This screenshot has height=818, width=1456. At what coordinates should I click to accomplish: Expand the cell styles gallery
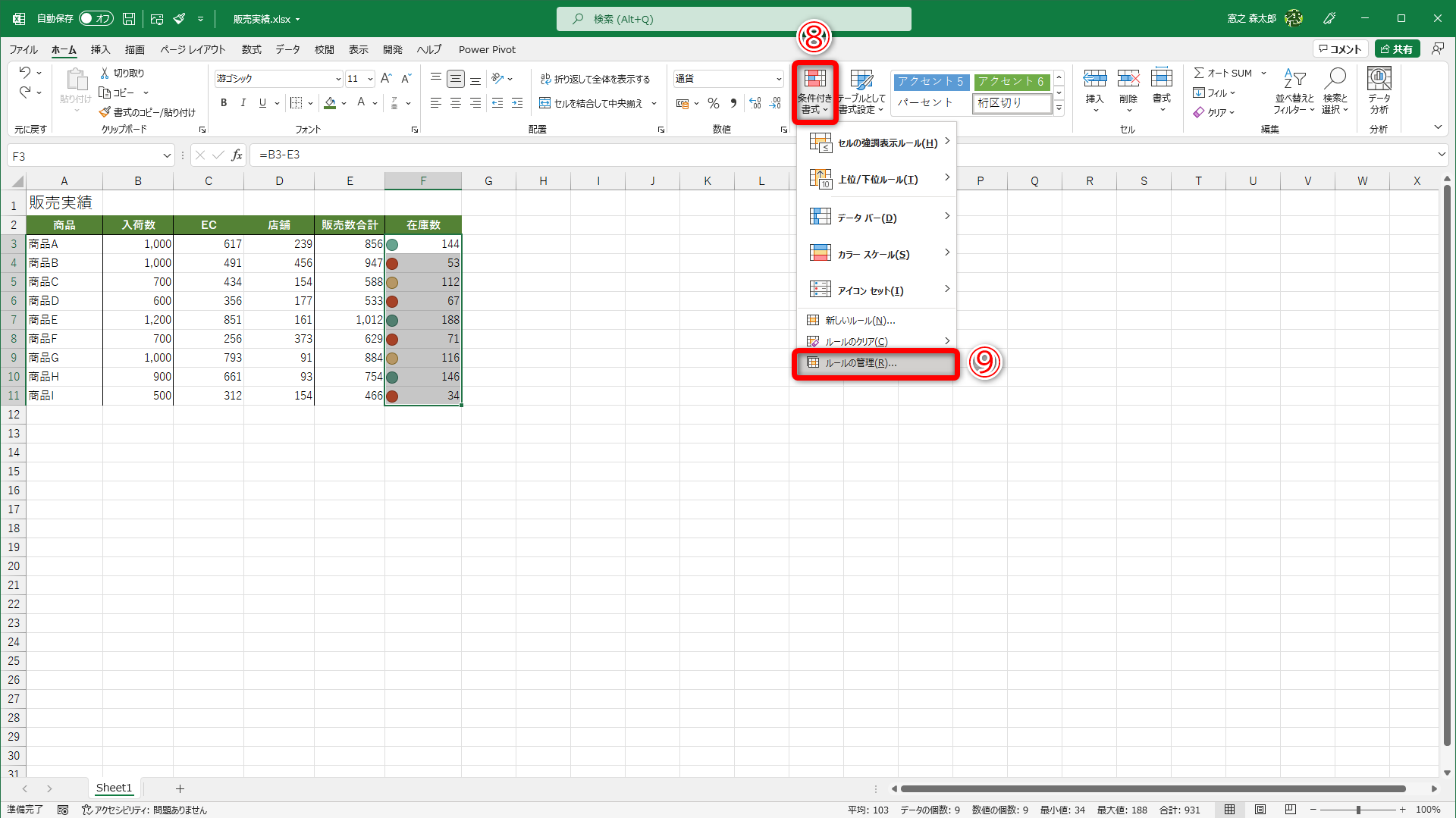coord(1059,109)
